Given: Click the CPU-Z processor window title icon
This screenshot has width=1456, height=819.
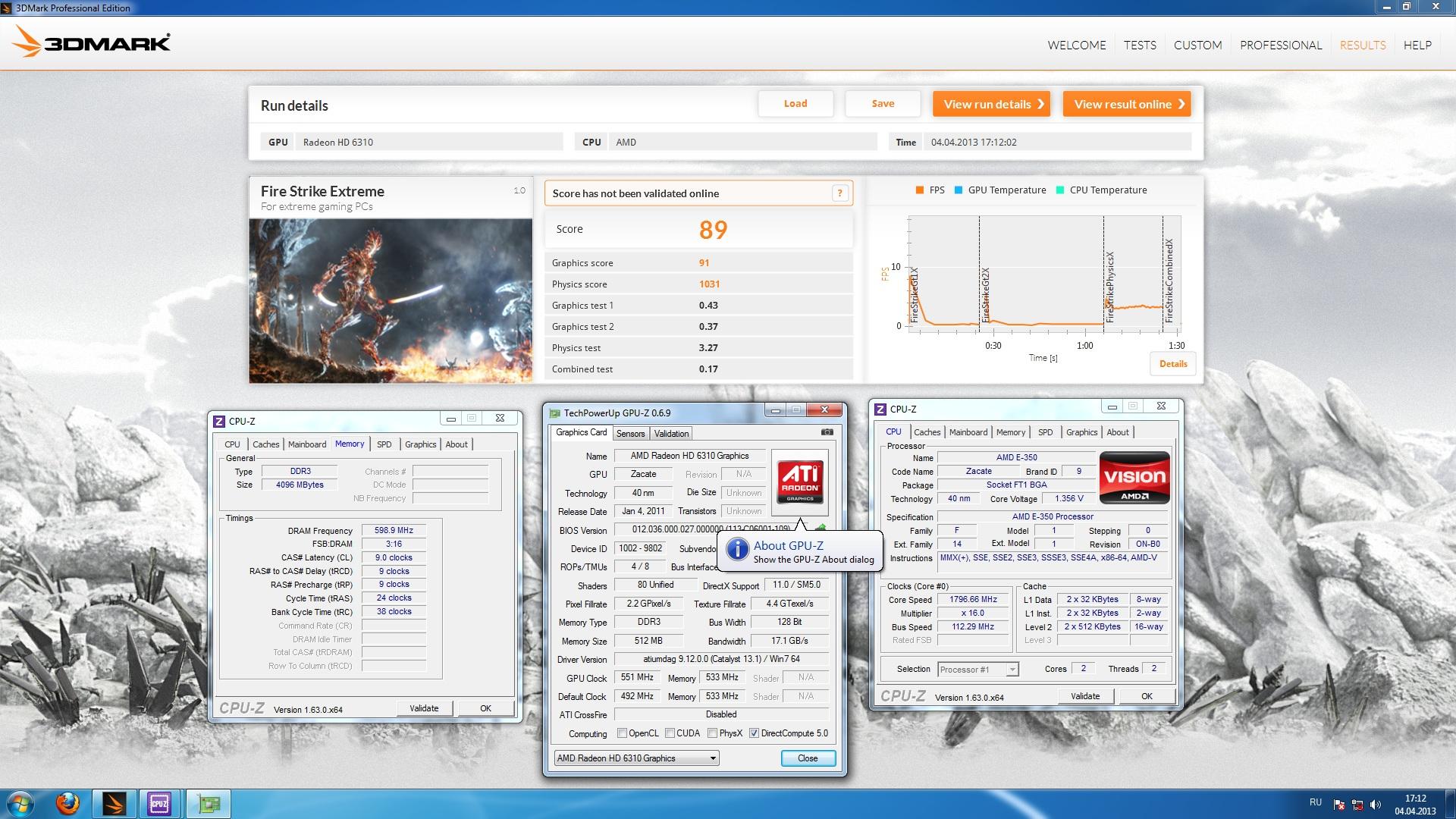Looking at the screenshot, I should 880,409.
